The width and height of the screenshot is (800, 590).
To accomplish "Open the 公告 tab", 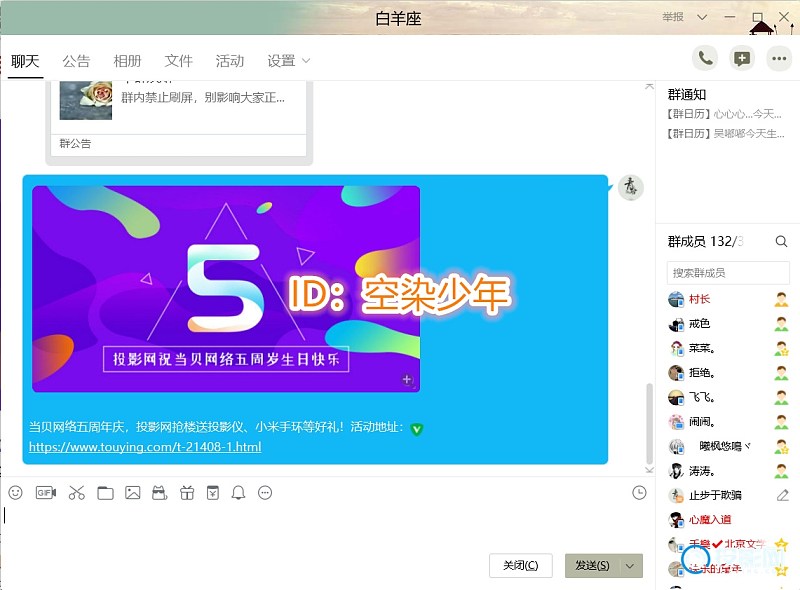I will 76,61.
